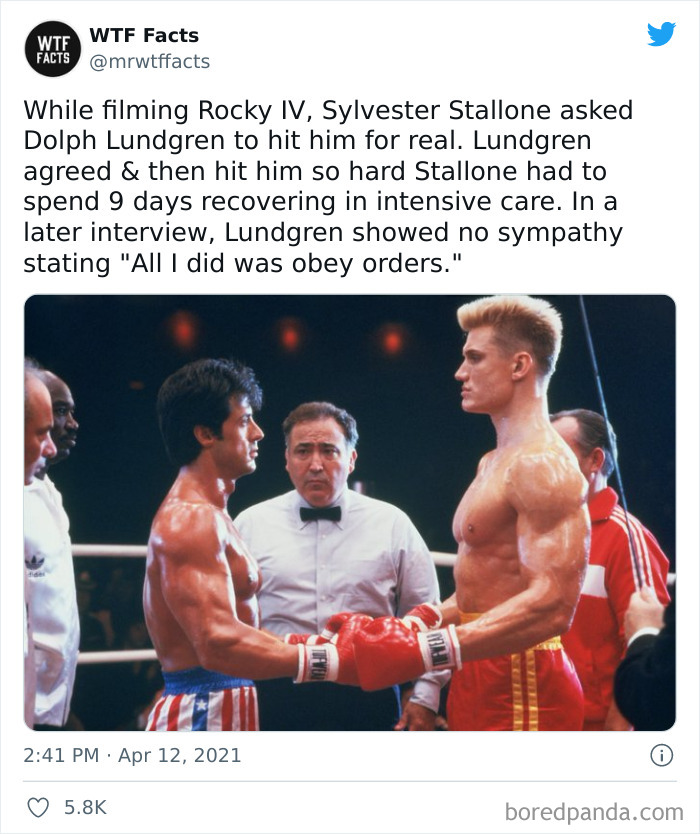700x834 pixels.
Task: Click the WTF Facts profile avatar
Action: pos(53,48)
